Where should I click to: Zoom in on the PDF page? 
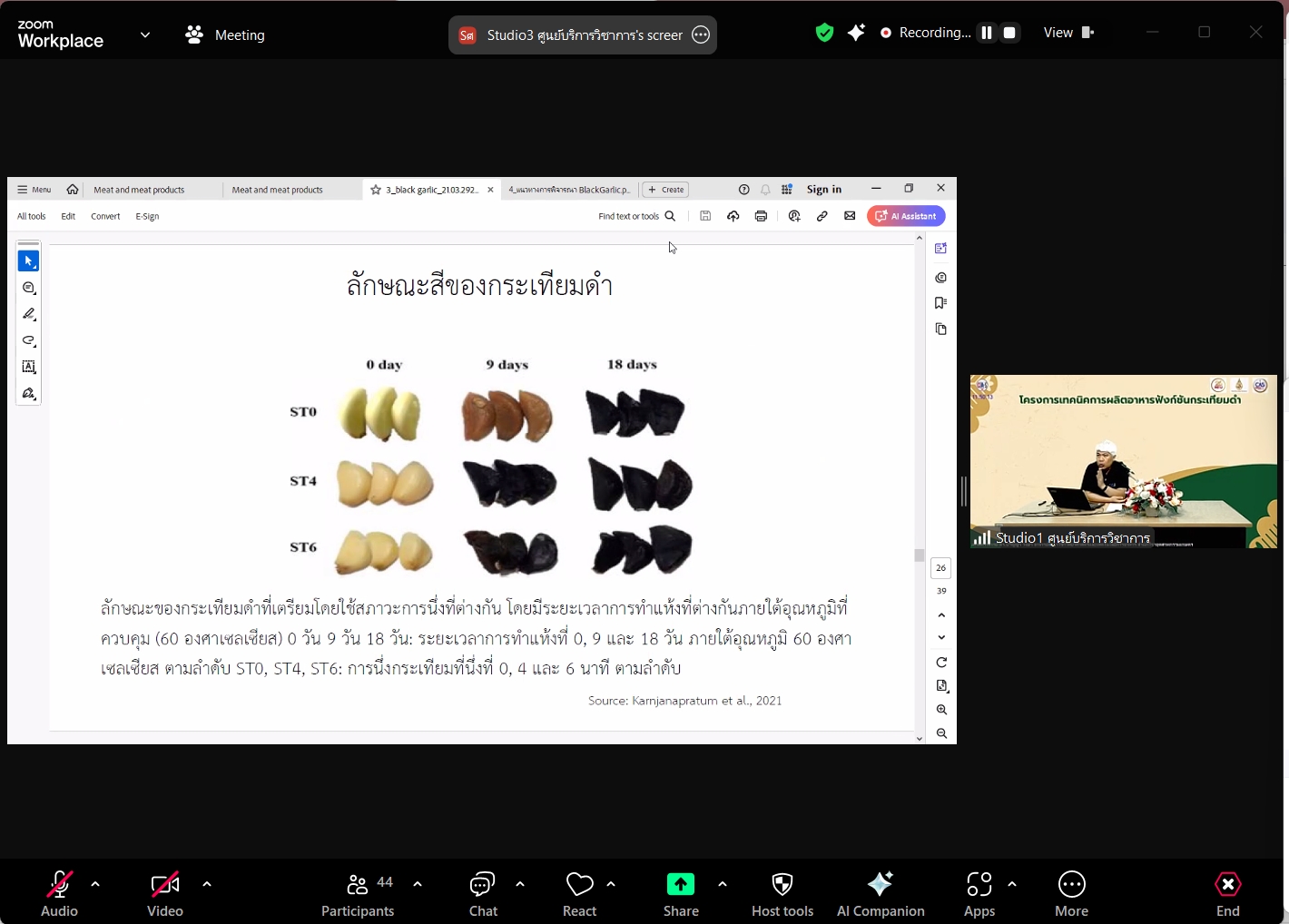click(941, 710)
